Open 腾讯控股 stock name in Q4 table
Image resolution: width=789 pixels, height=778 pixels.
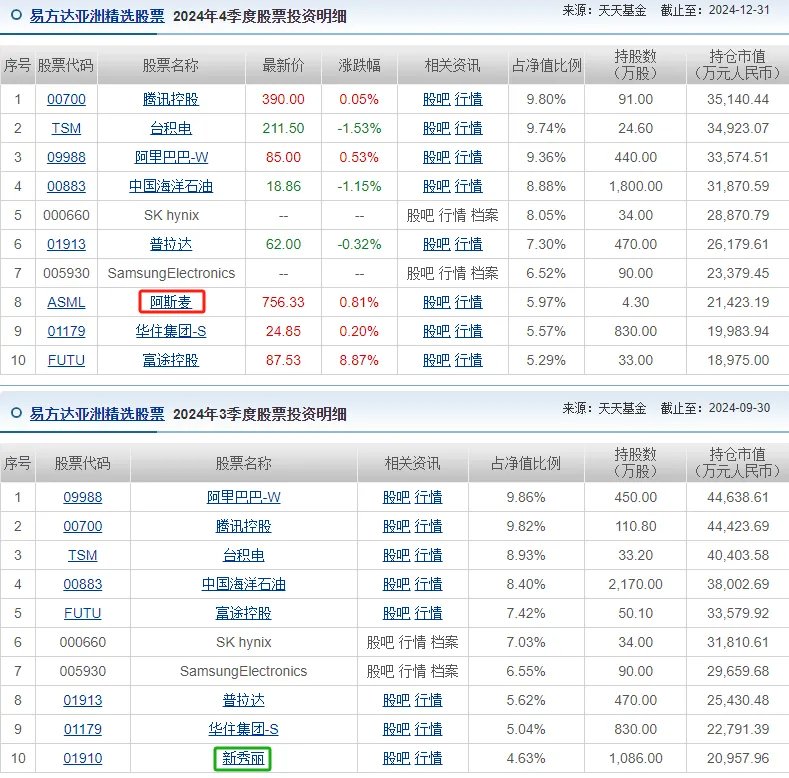tap(171, 100)
